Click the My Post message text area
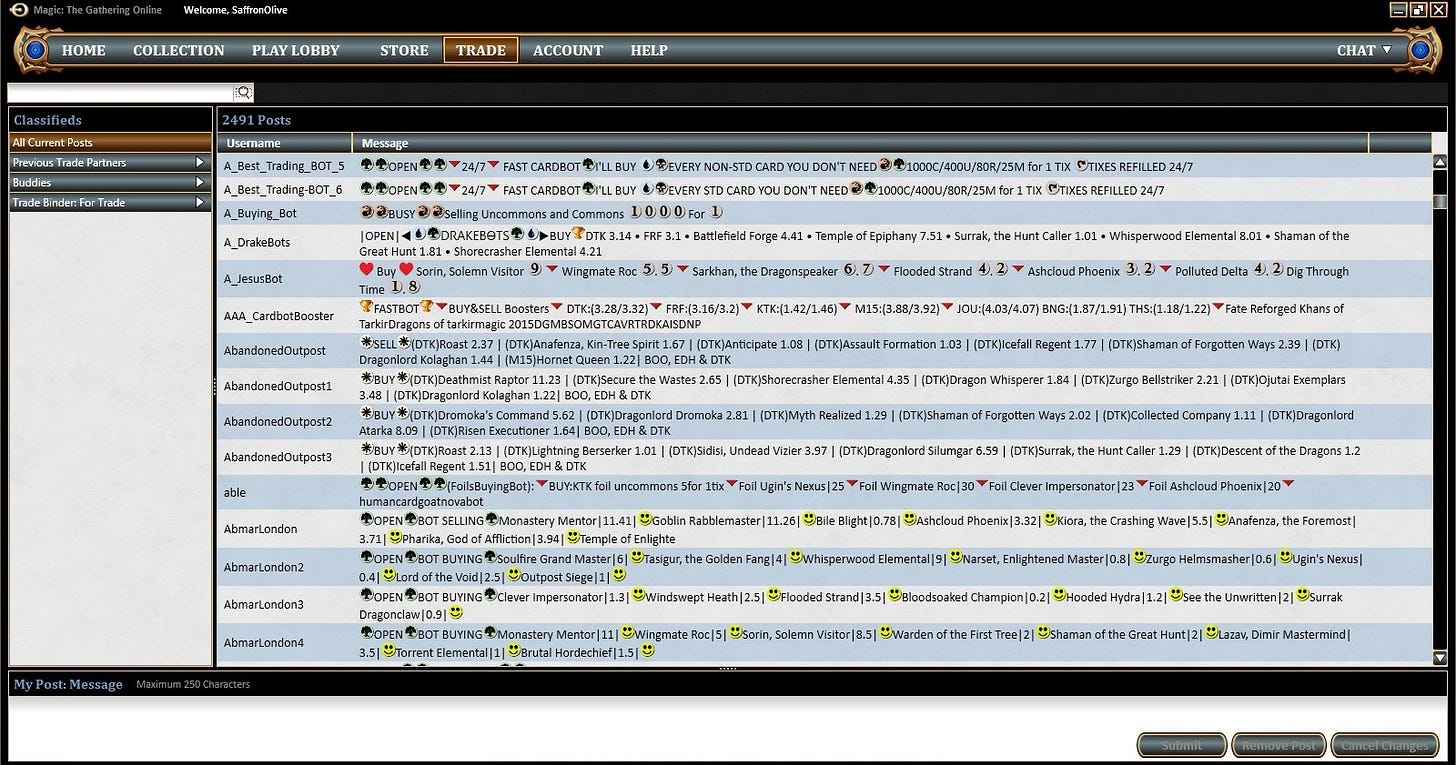 coord(727,713)
